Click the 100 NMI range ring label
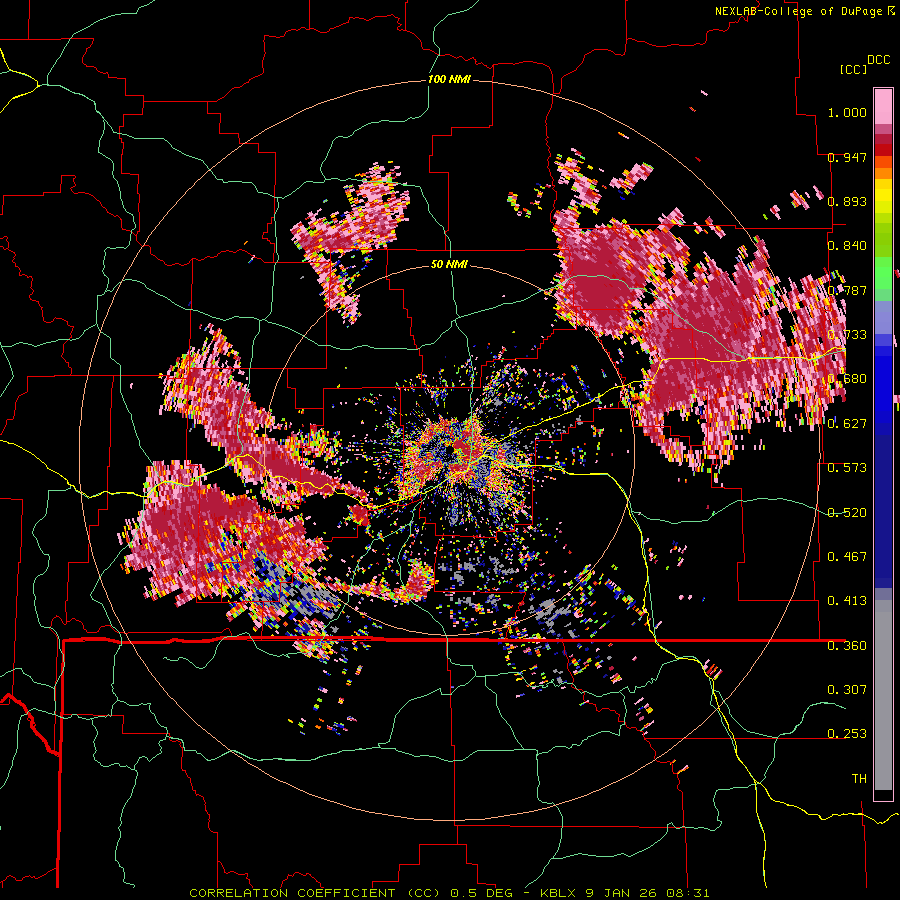Image resolution: width=900 pixels, height=900 pixels. click(449, 79)
